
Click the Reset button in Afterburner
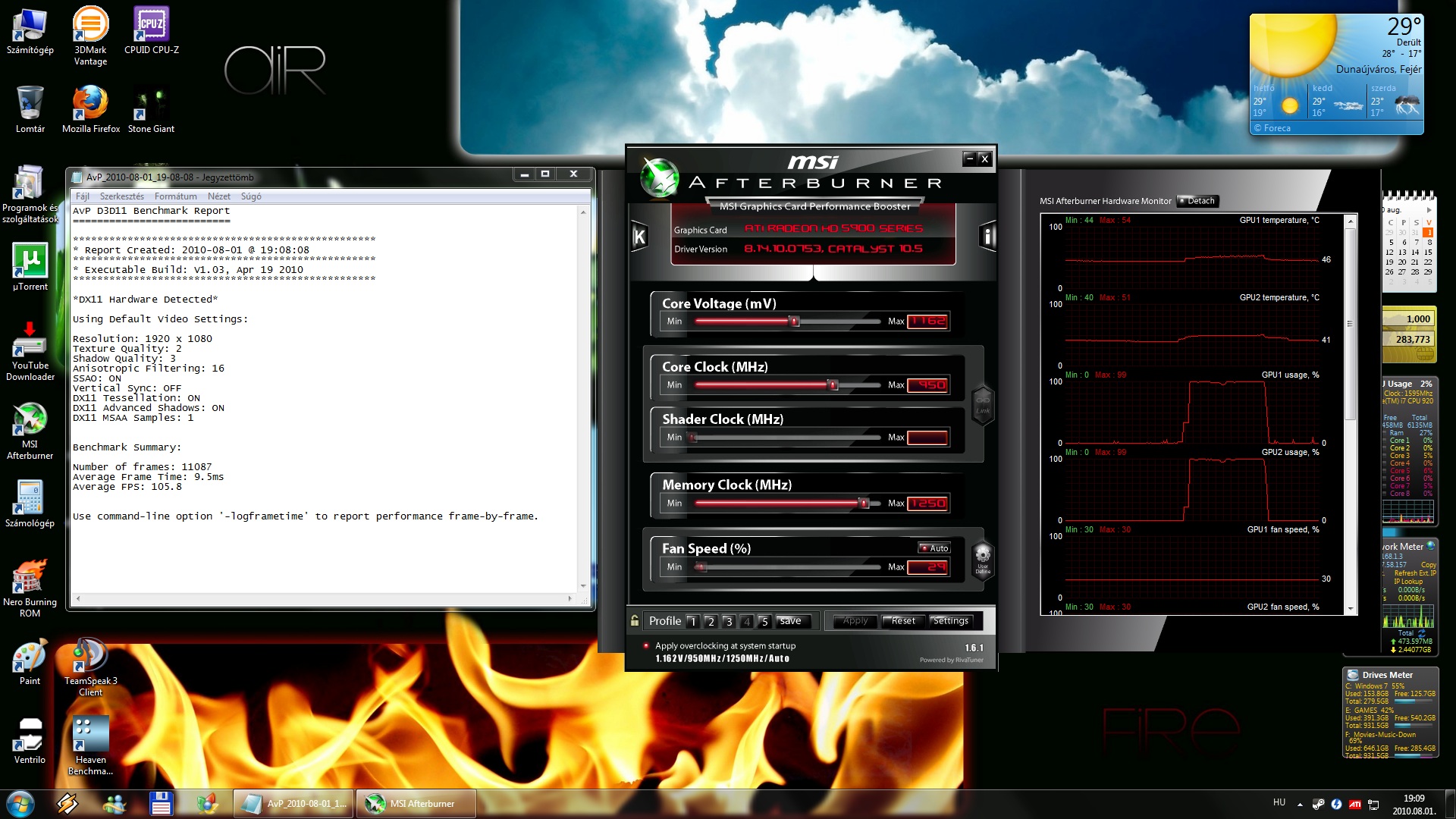[903, 620]
